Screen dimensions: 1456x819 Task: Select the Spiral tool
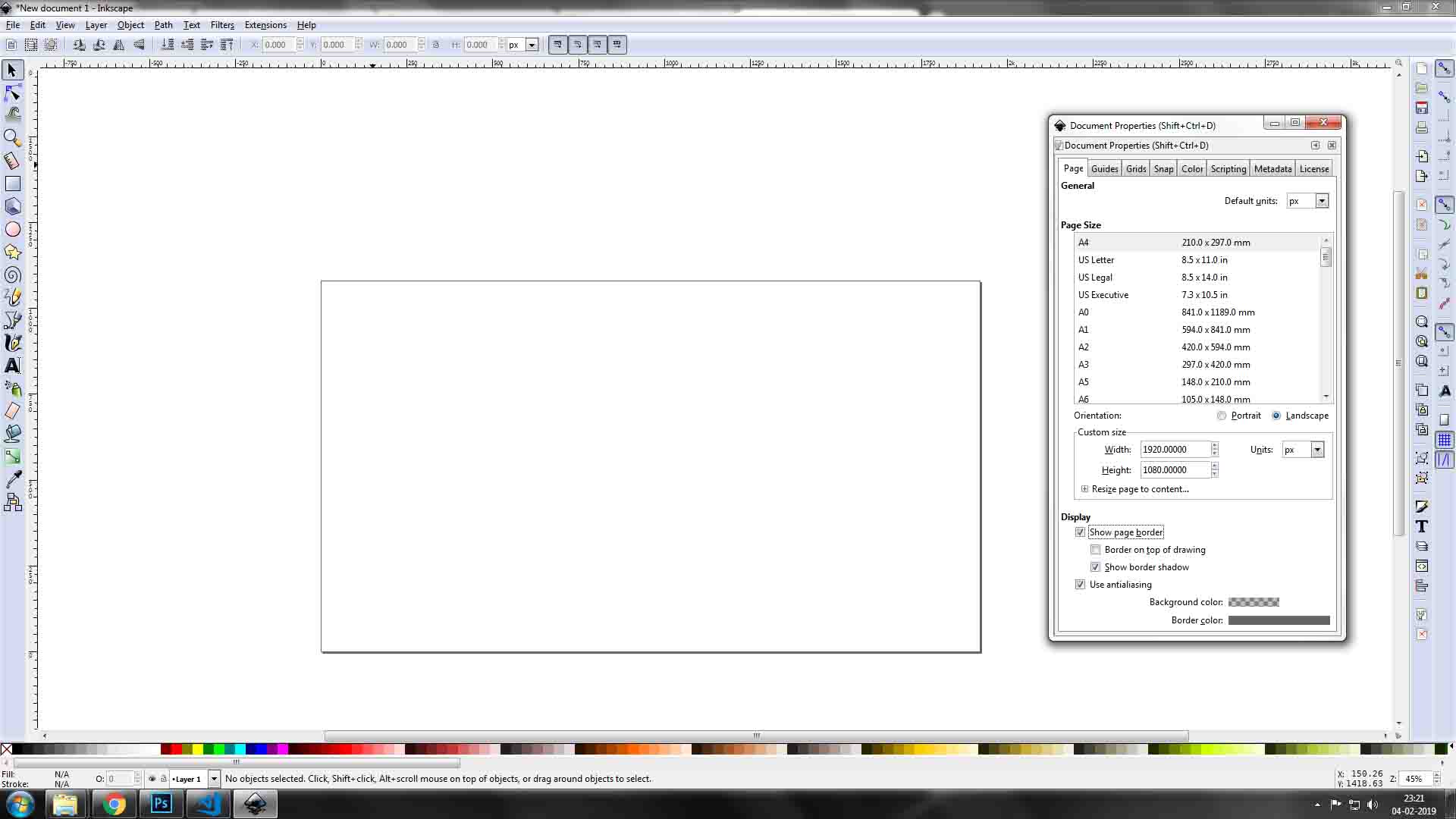click(x=12, y=275)
